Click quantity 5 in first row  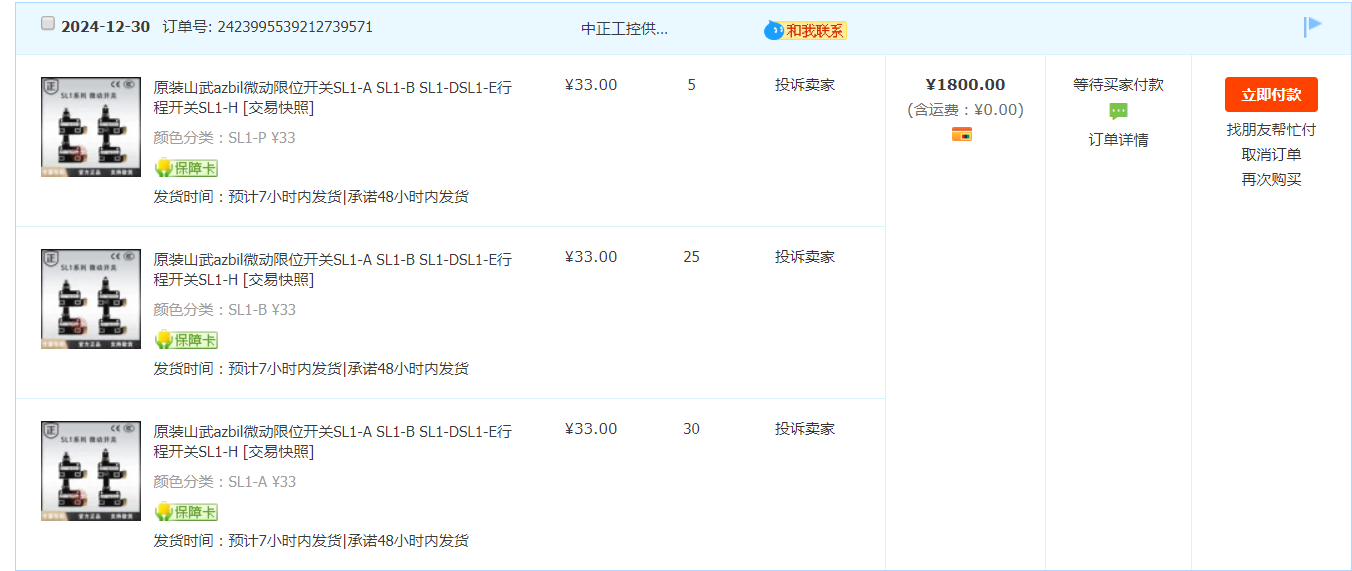click(x=691, y=85)
